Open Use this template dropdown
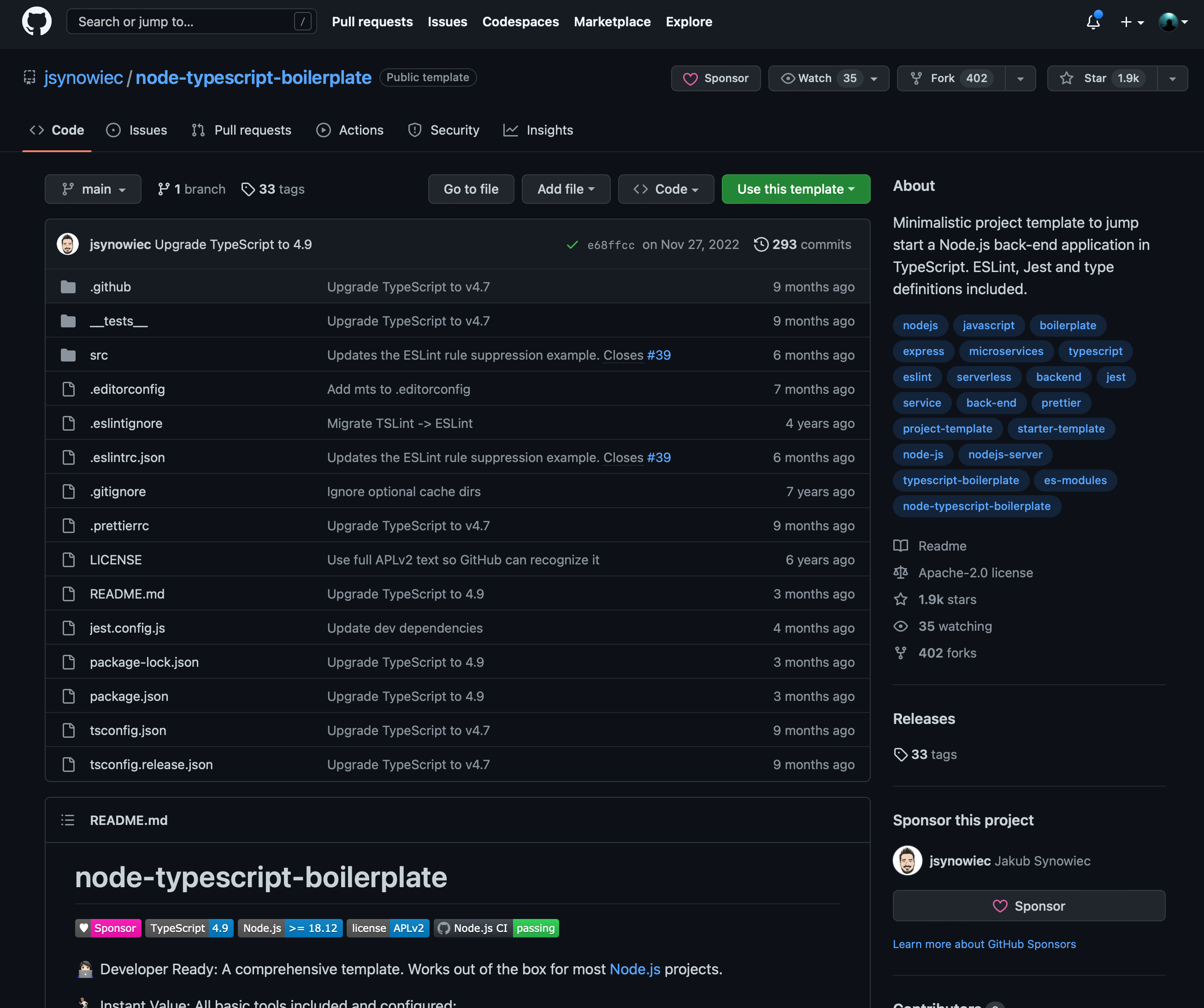1204x1008 pixels. coord(796,189)
